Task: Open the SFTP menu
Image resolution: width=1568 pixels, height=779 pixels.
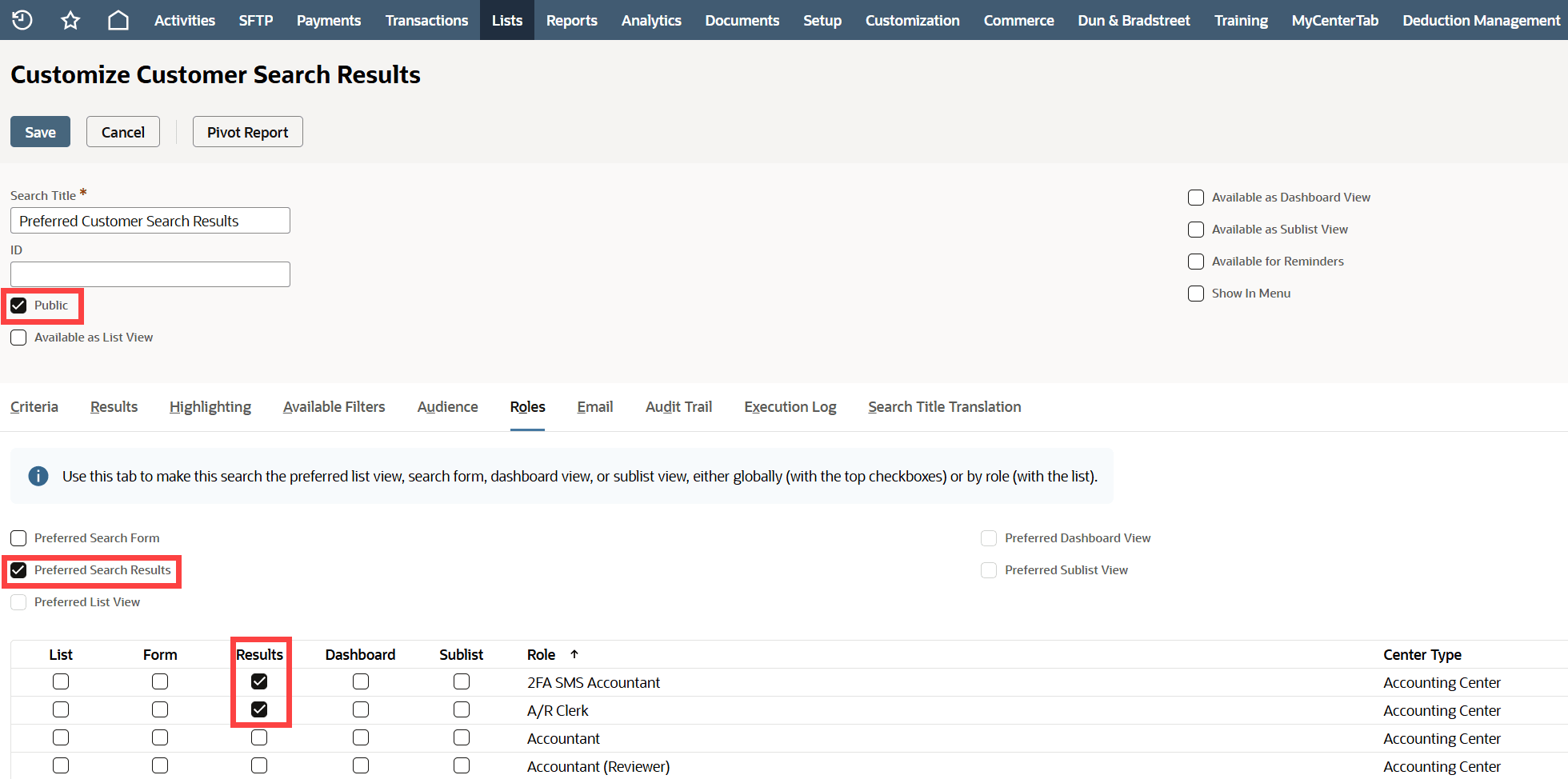Action: tap(256, 20)
